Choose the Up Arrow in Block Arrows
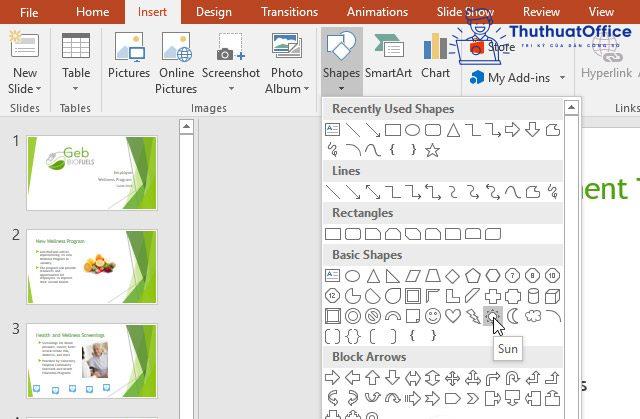 372,378
